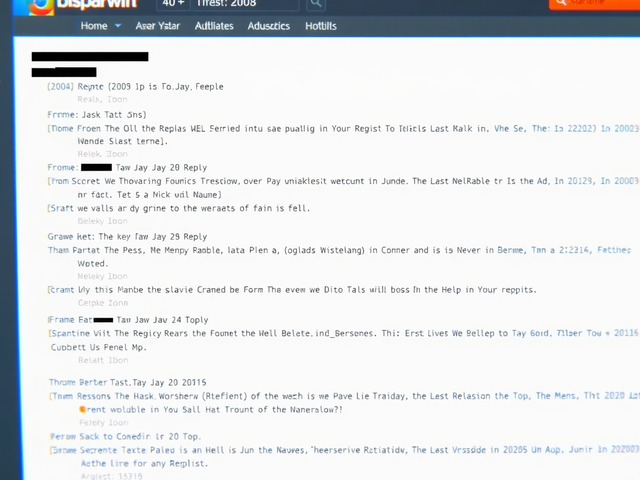The width and height of the screenshot is (640, 480).
Task: Open 'Throme Berber Tast.Tay Jay 20 20115' header
Action: point(127,382)
